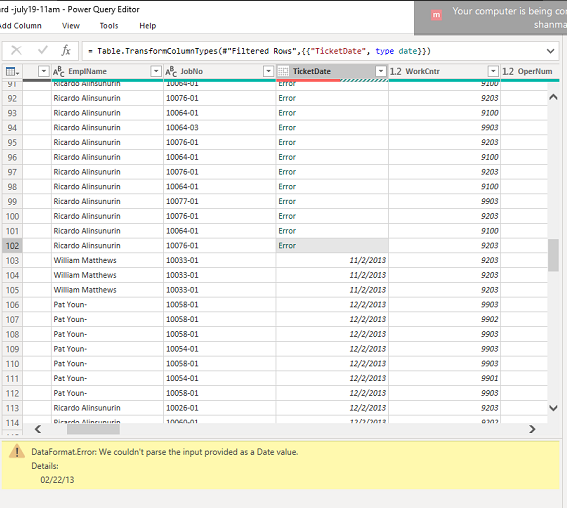Viewport: 567px width, 508px height.
Task: Open the Add Column ribbon tab
Action: (x=20, y=26)
